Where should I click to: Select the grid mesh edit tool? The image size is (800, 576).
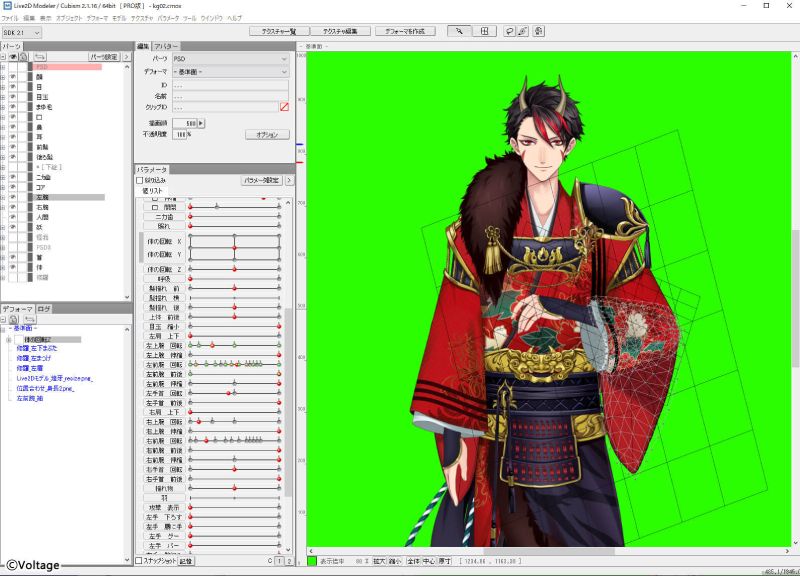(x=485, y=31)
